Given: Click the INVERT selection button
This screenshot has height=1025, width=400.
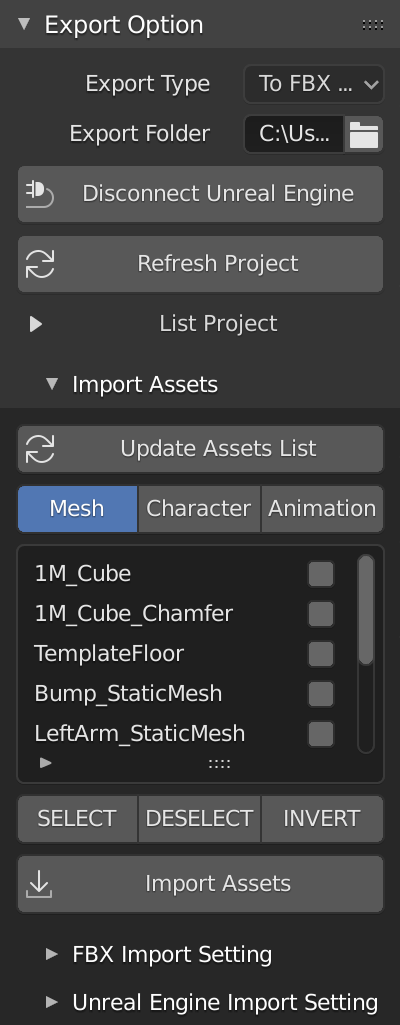Looking at the screenshot, I should (322, 818).
